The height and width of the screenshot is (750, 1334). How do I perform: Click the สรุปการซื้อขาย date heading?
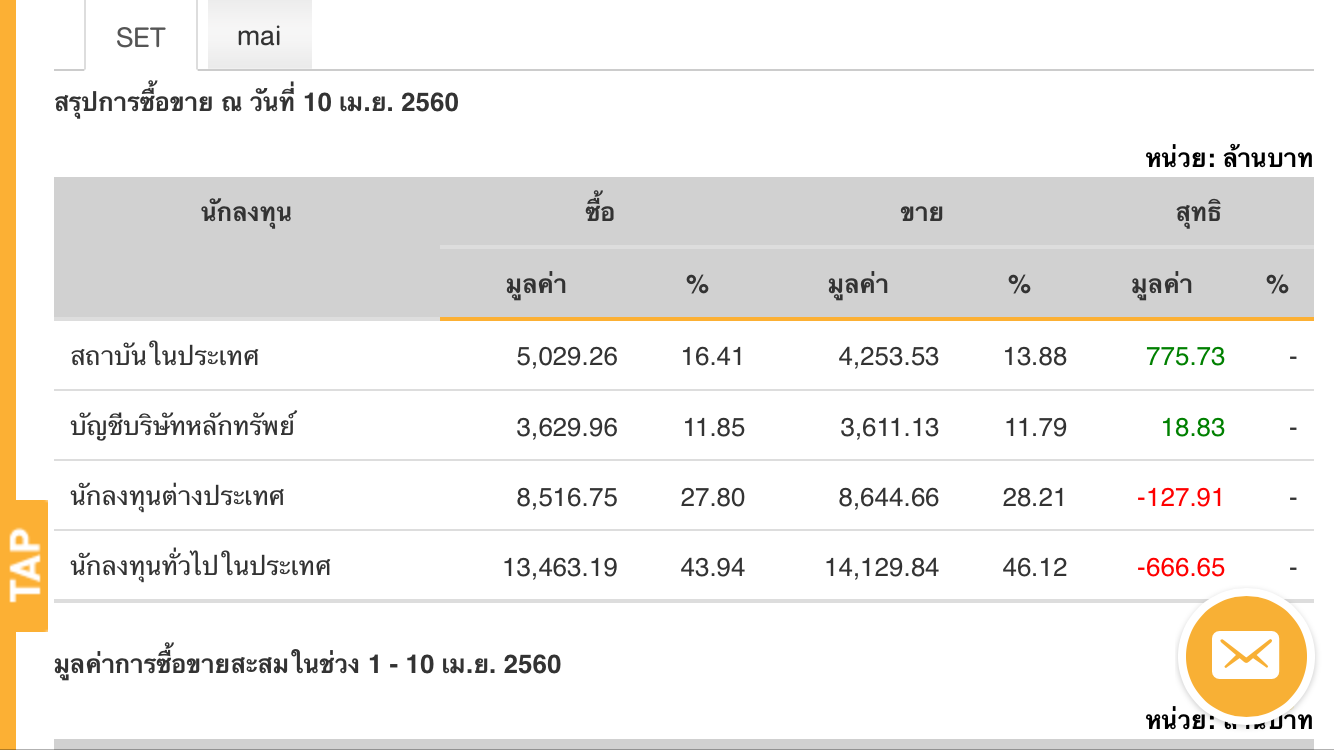pyautogui.click(x=256, y=102)
